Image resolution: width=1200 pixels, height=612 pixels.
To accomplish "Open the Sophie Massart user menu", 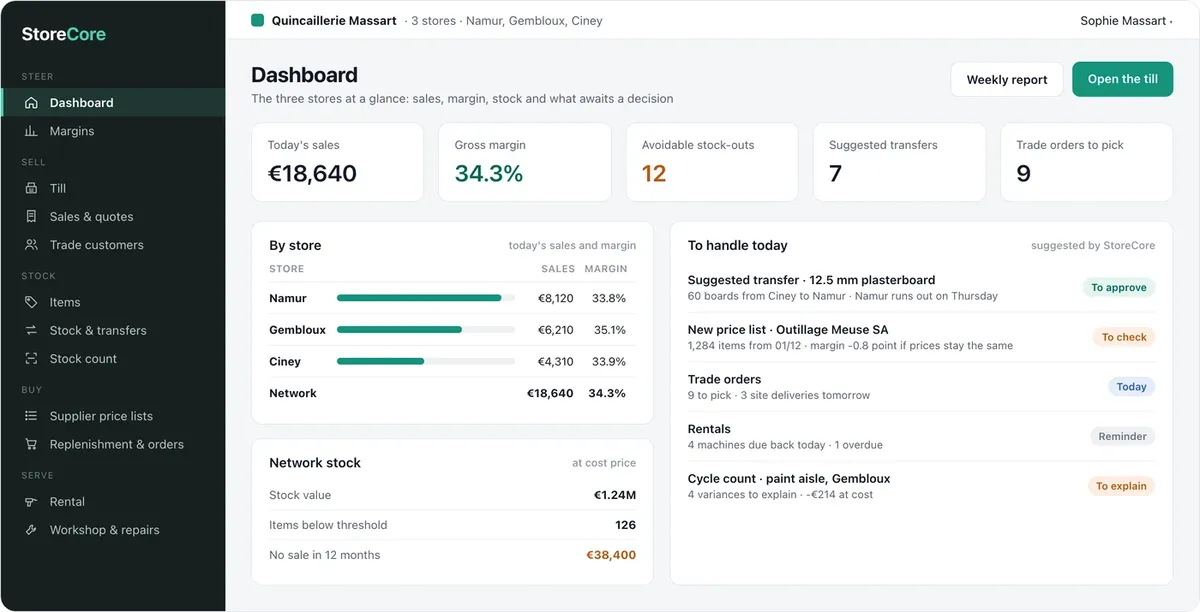I will [1126, 20].
